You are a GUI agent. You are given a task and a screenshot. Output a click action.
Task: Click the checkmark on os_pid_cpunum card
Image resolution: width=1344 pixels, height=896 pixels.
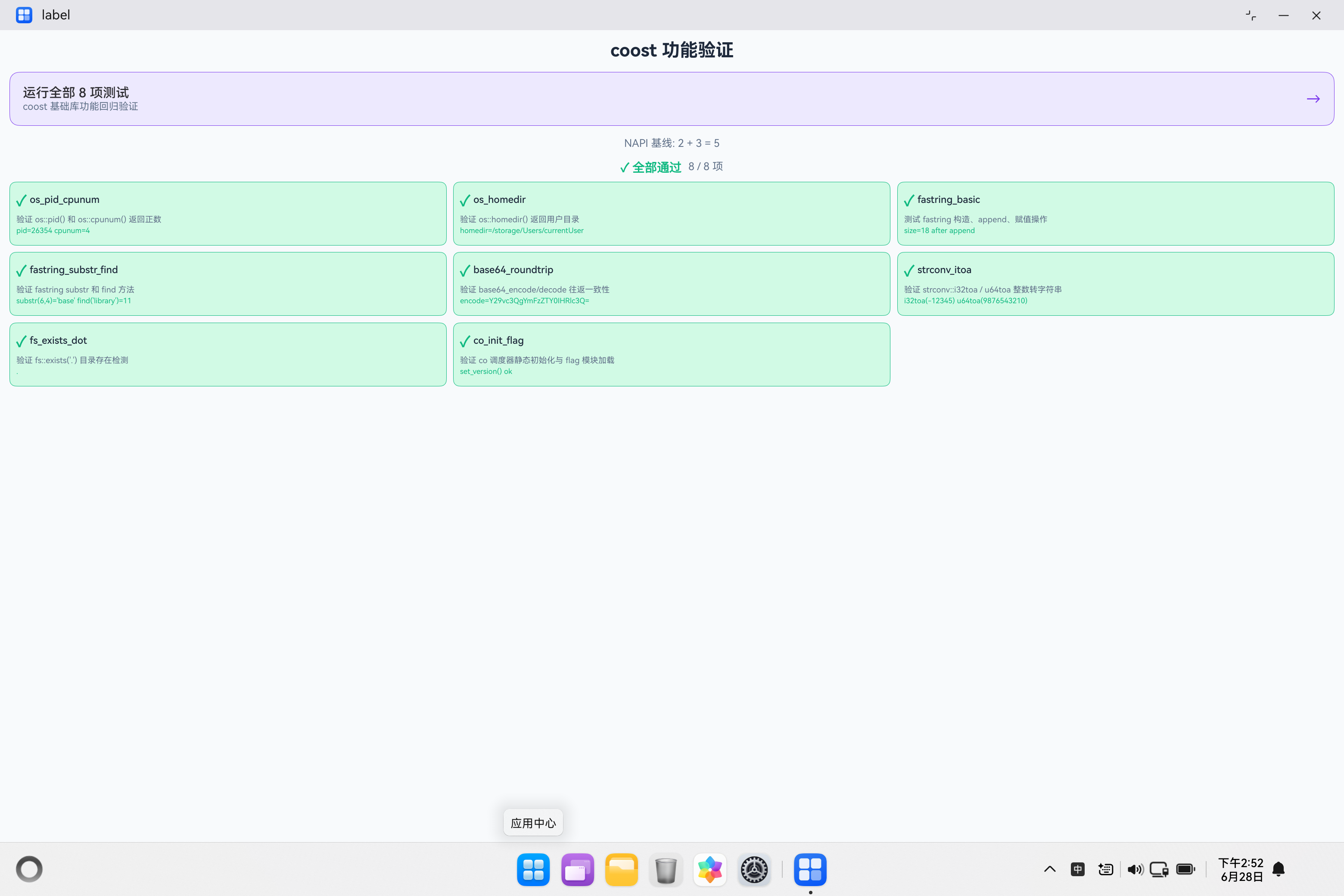[21, 201]
